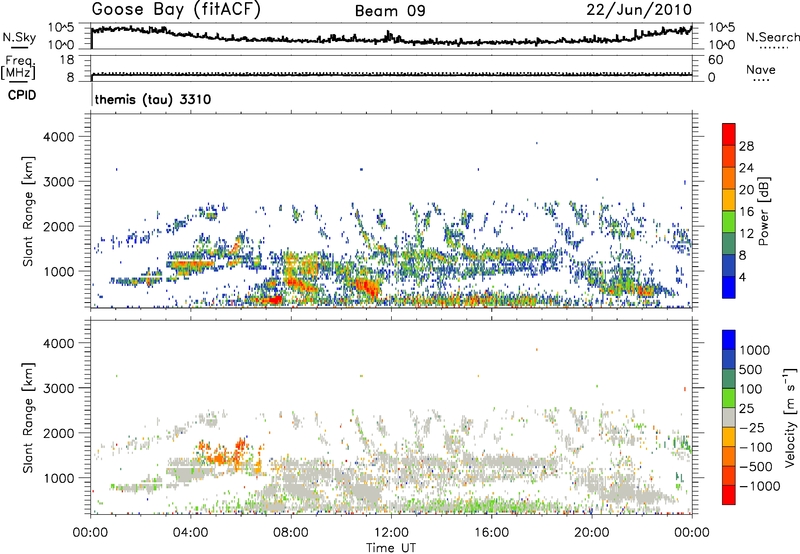Click the blue top segment of the velocity colorbar
Viewport: 800px width, 554px height.
[x=729, y=340]
